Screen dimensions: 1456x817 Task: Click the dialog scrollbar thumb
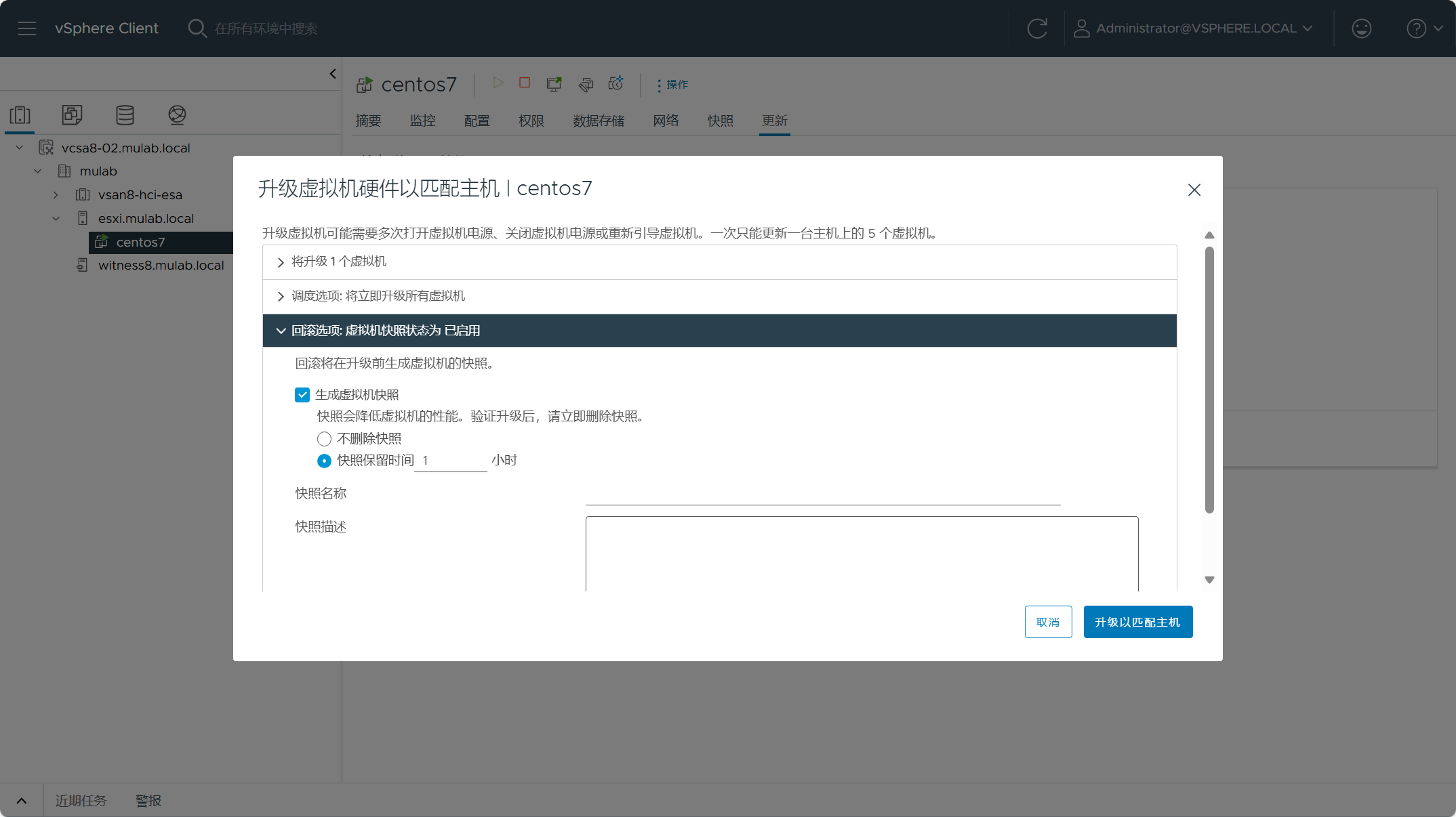tap(1209, 379)
